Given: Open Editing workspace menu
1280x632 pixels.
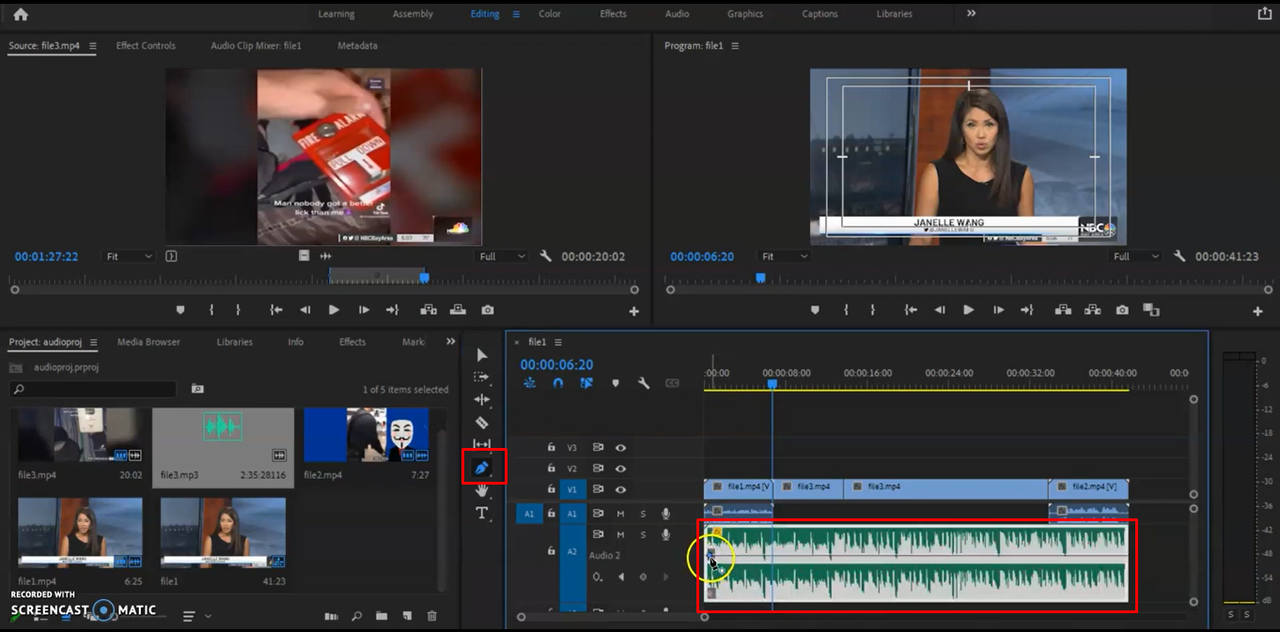Looking at the screenshot, I should (x=517, y=14).
